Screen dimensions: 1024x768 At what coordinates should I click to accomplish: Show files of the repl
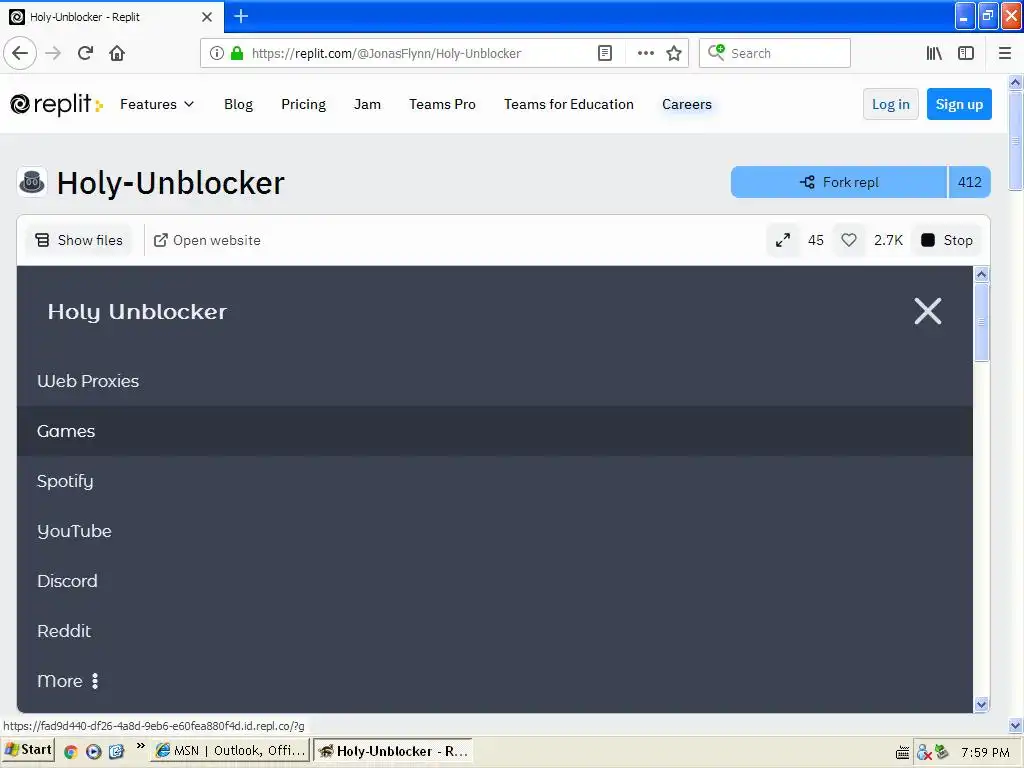[x=79, y=240]
